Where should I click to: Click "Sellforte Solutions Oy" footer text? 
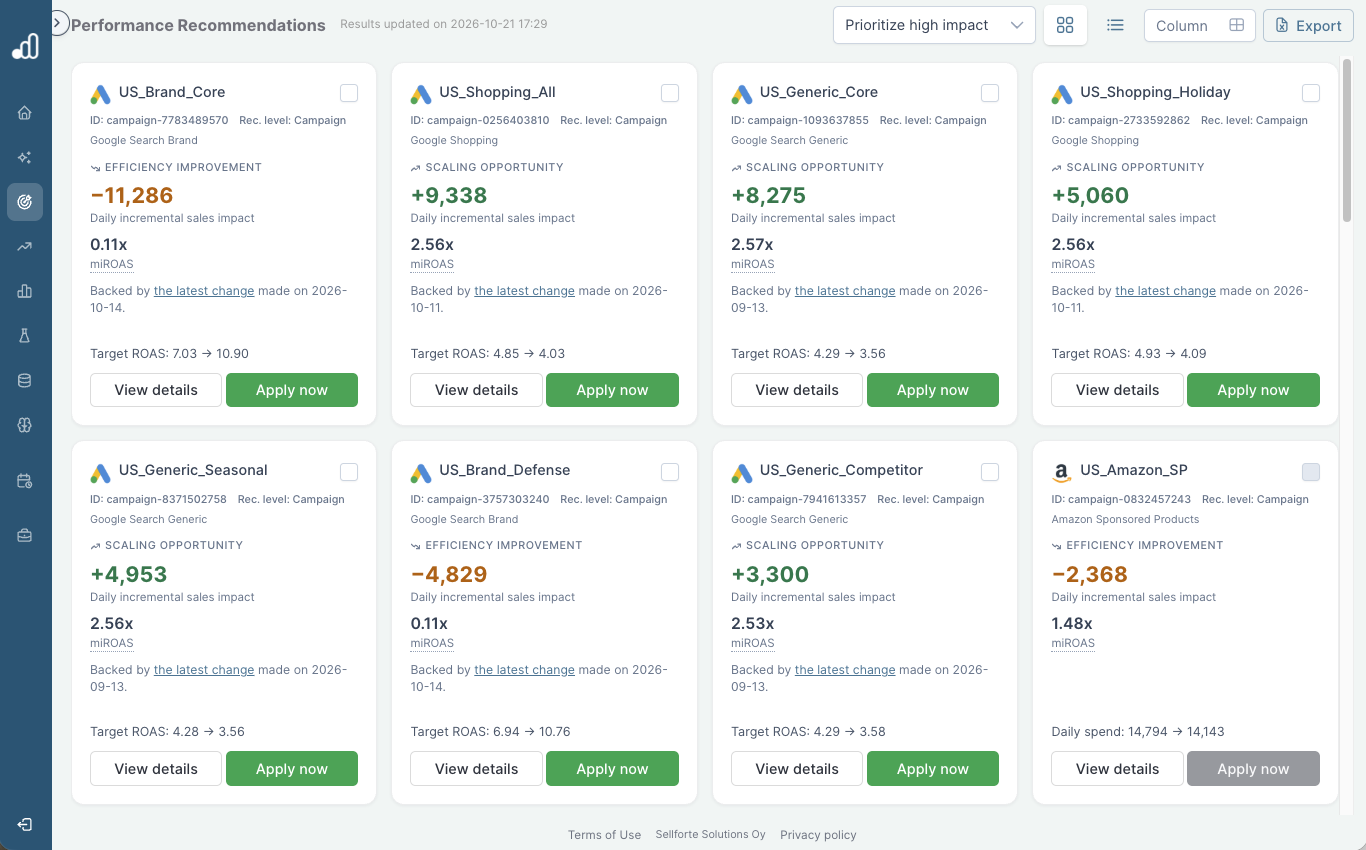coord(710,835)
